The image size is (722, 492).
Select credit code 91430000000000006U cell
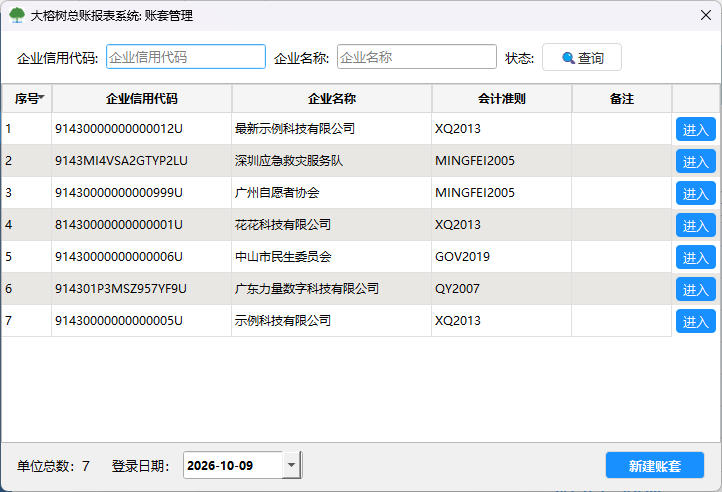pyautogui.click(x=141, y=257)
